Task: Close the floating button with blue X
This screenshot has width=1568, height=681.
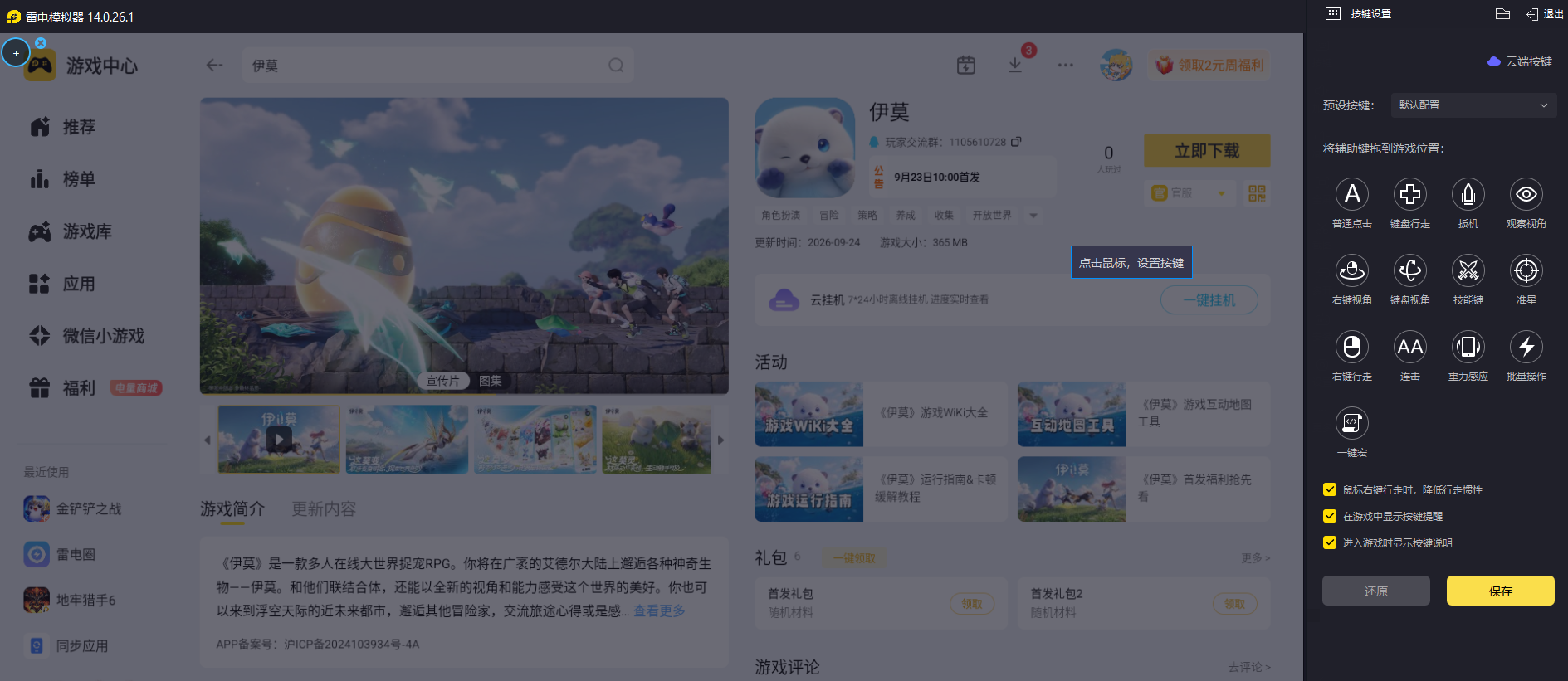Action: (41, 43)
